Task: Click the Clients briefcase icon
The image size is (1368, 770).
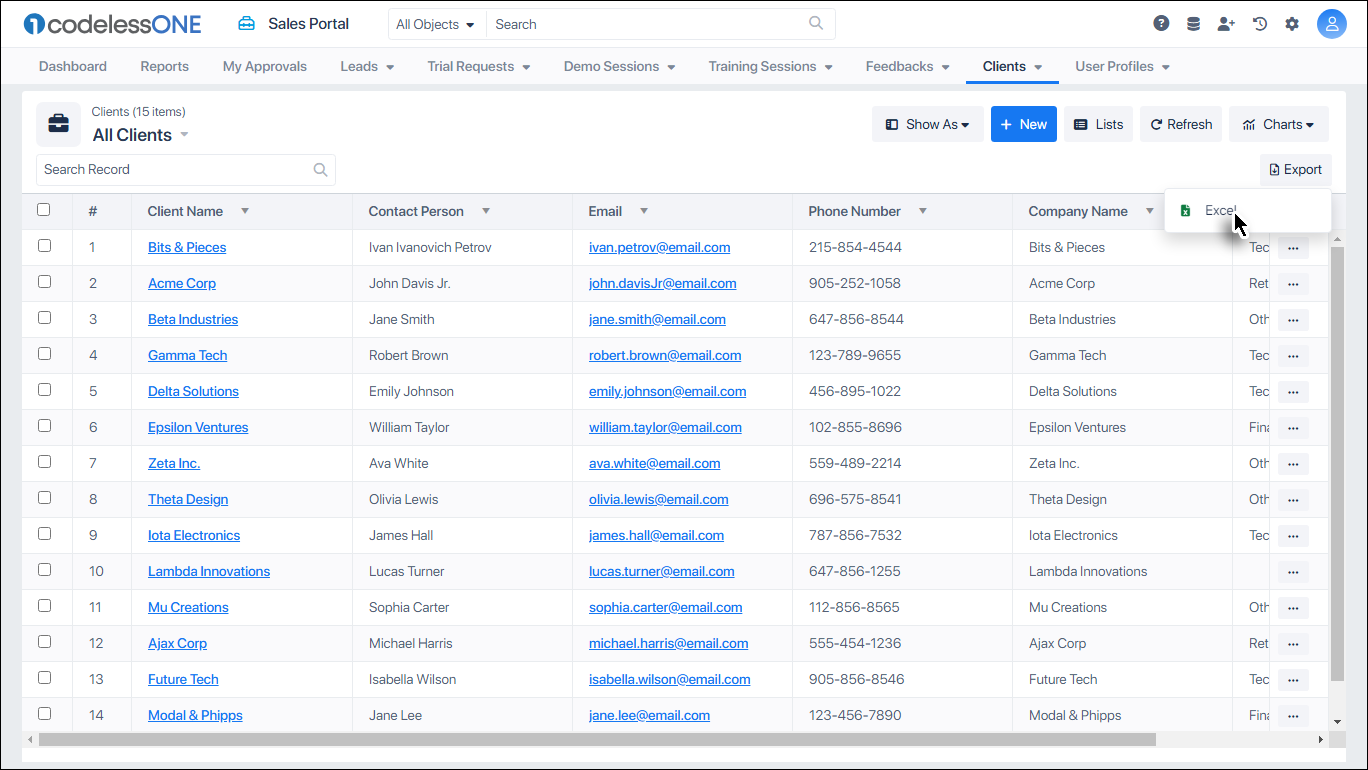Action: click(59, 124)
